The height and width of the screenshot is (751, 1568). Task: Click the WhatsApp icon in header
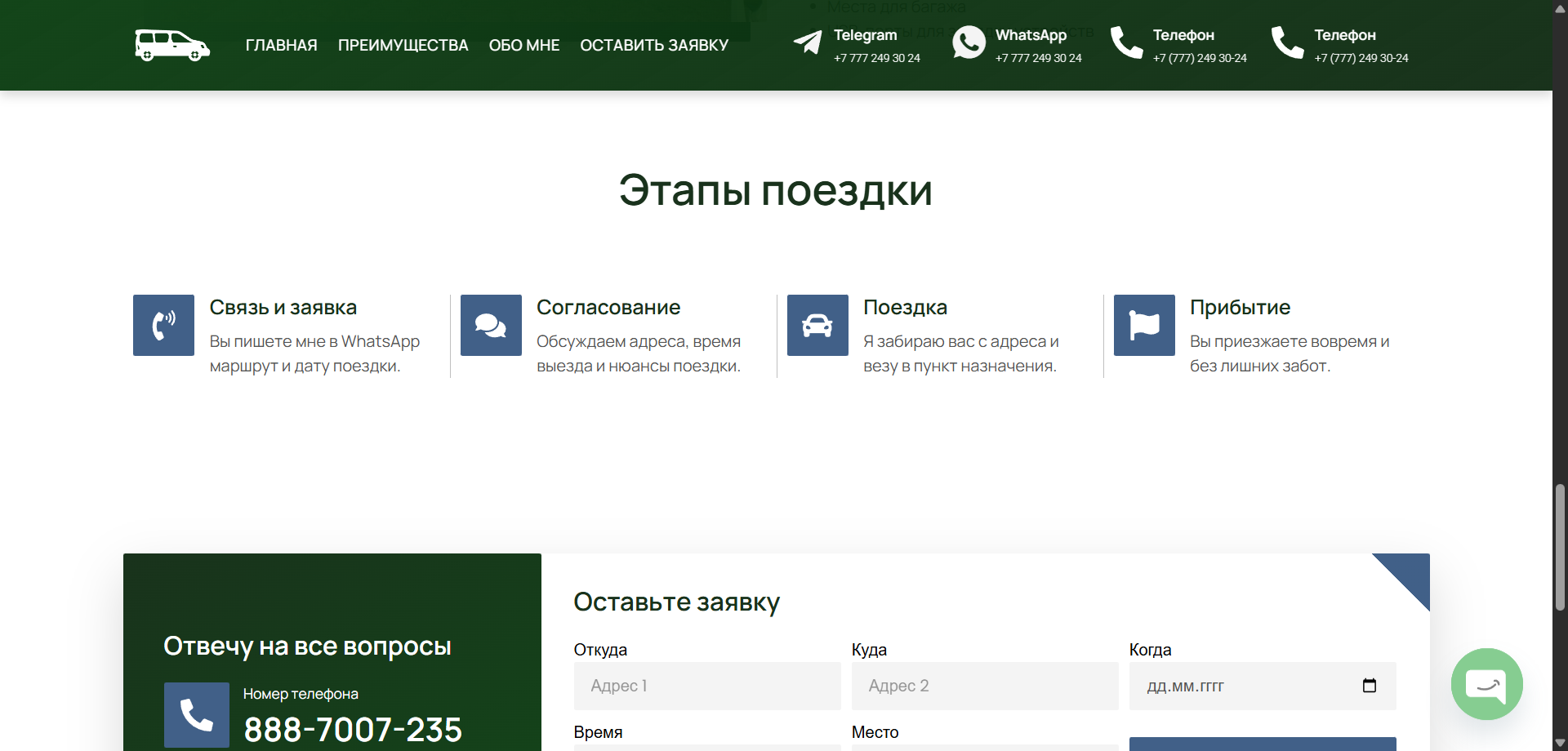click(969, 42)
